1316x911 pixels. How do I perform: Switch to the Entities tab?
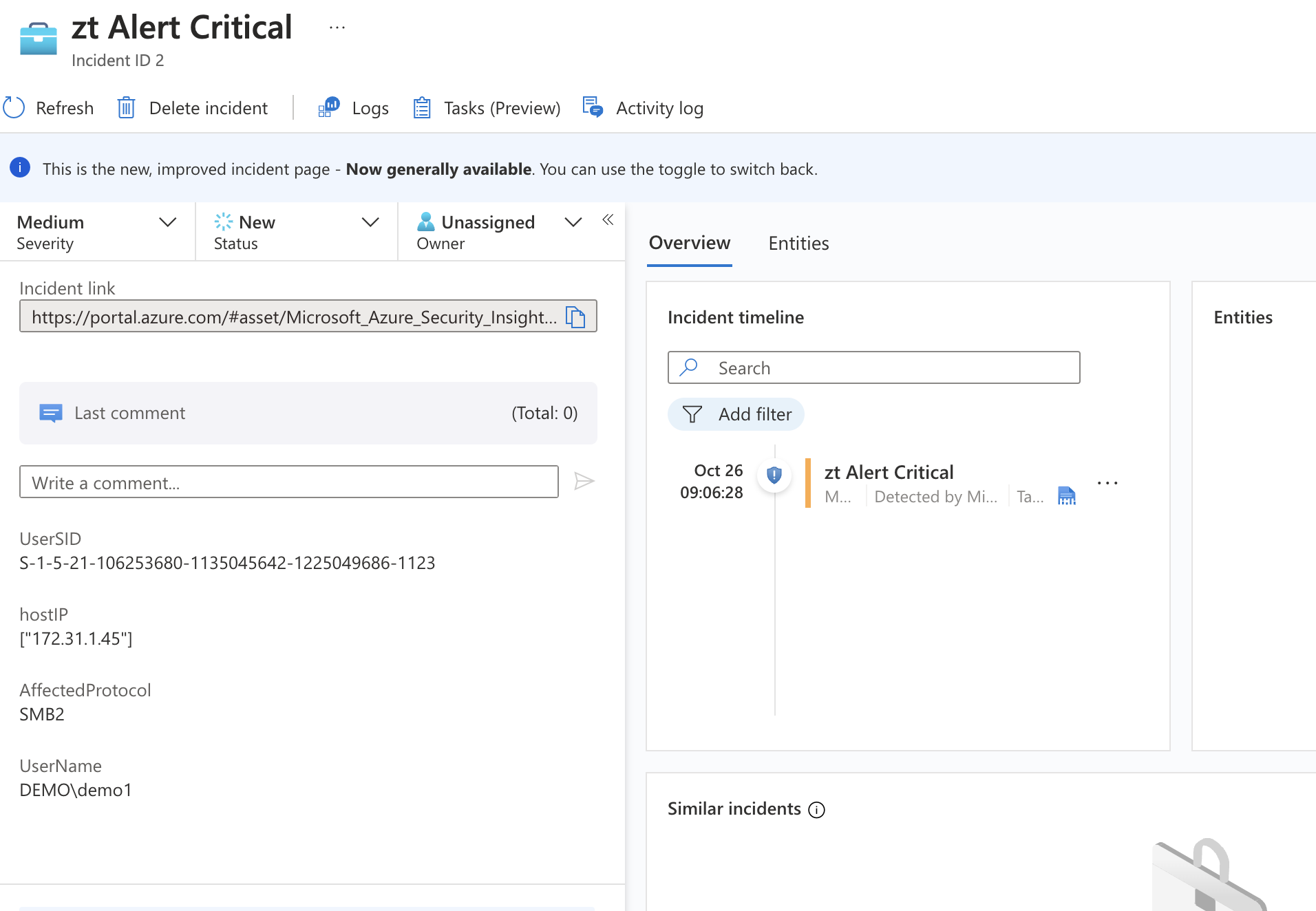(x=798, y=243)
